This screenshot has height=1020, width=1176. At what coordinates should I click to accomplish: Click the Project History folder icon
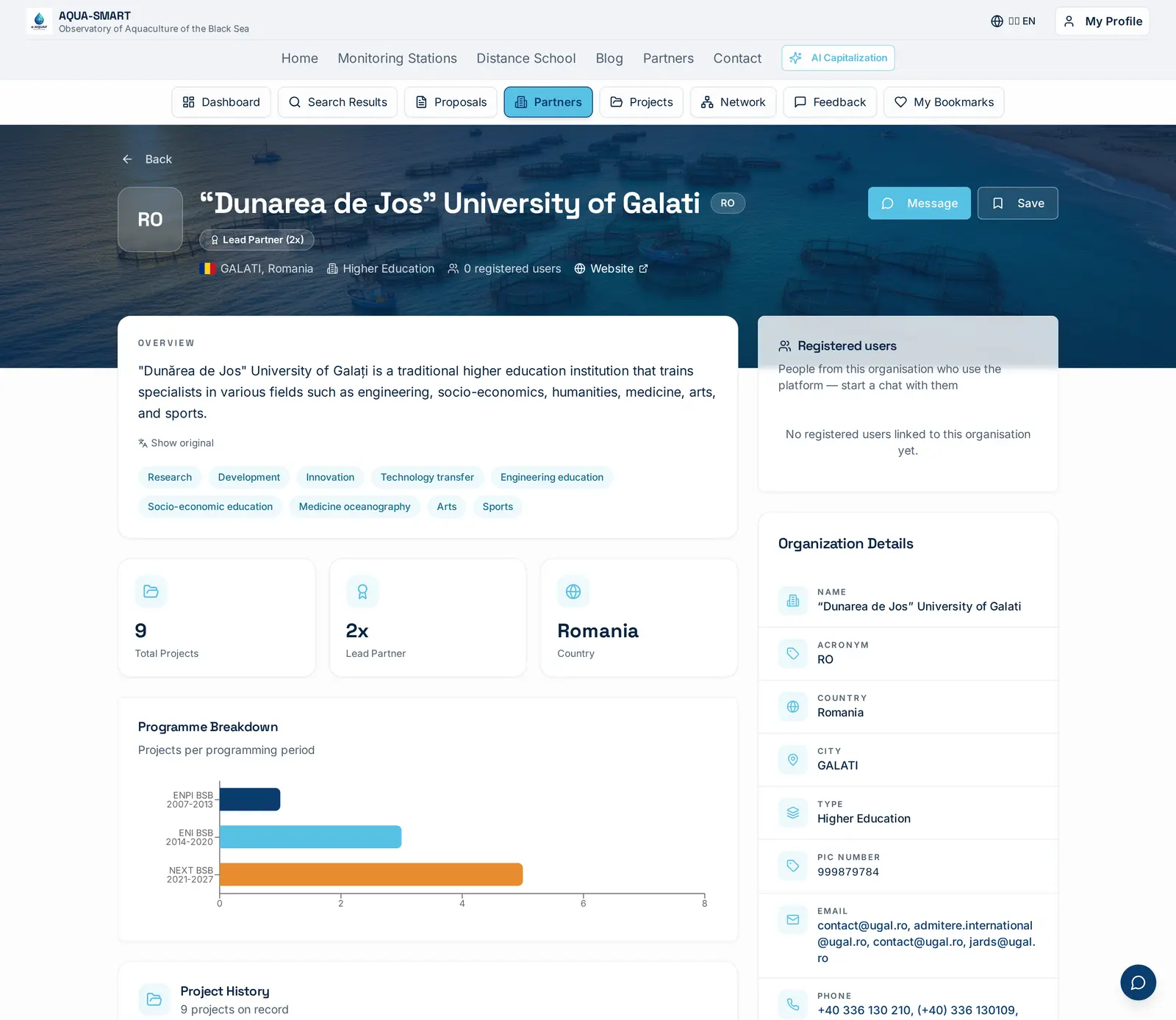point(154,999)
